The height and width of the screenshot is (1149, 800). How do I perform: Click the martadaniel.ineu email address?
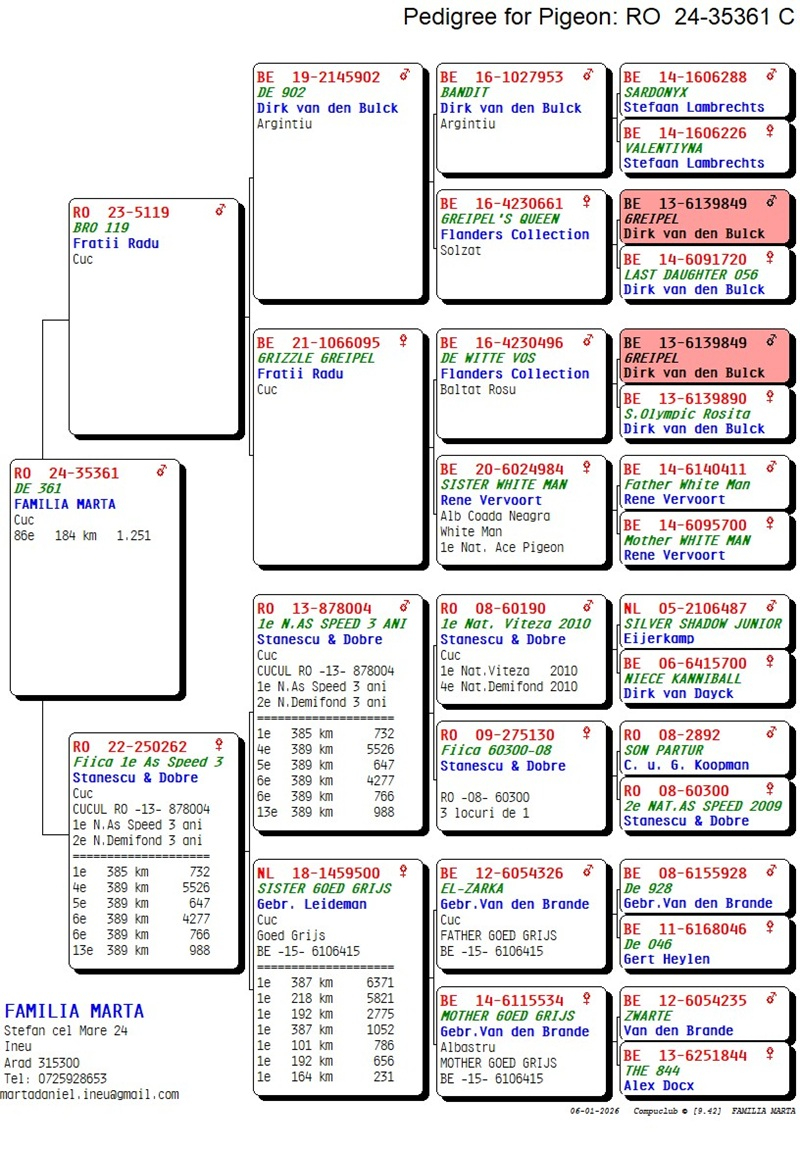pos(90,1094)
